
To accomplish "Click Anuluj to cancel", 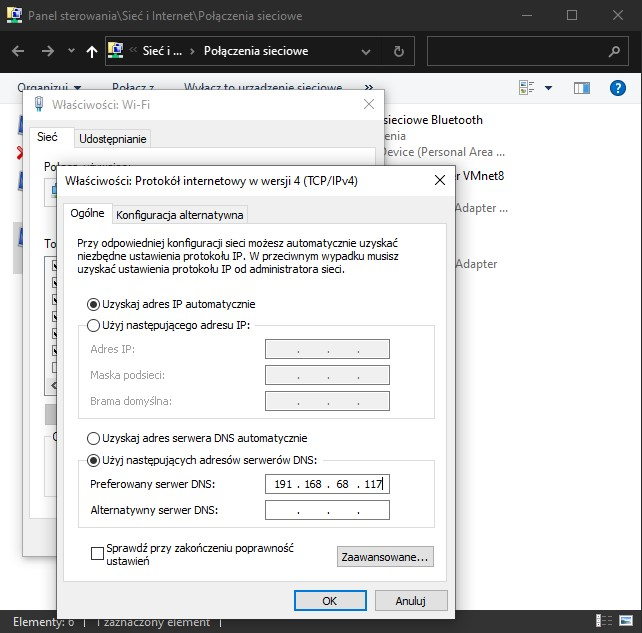I will point(411,601).
